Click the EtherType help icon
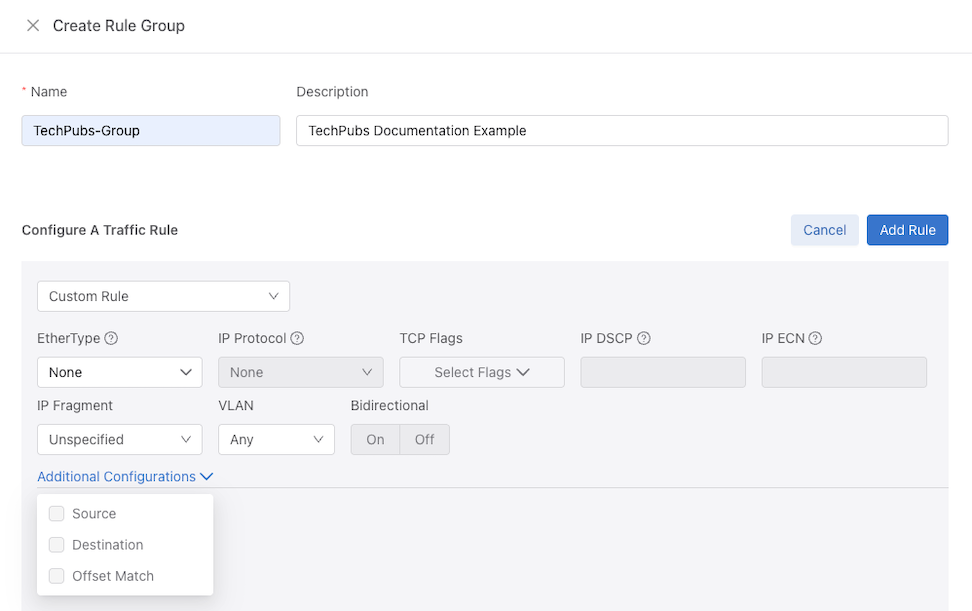Screen dimensions: 972x611 [111, 338]
